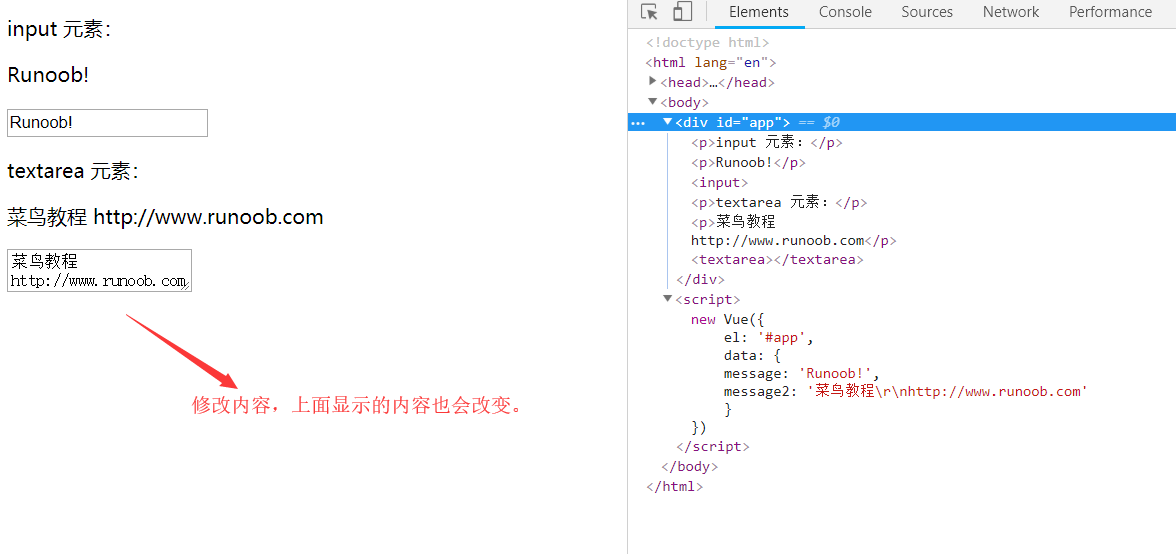Viewport: 1176px width, 554px height.
Task: Click the closing </div> tag line
Action: [700, 279]
